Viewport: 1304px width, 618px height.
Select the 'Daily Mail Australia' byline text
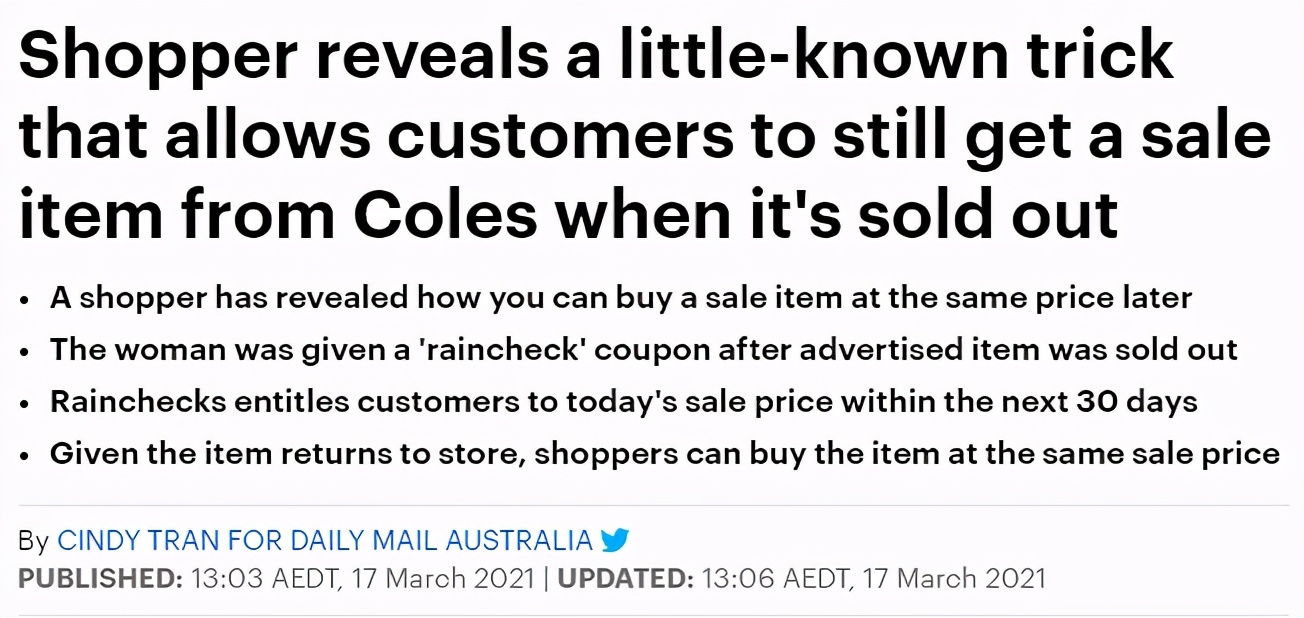[x=442, y=541]
